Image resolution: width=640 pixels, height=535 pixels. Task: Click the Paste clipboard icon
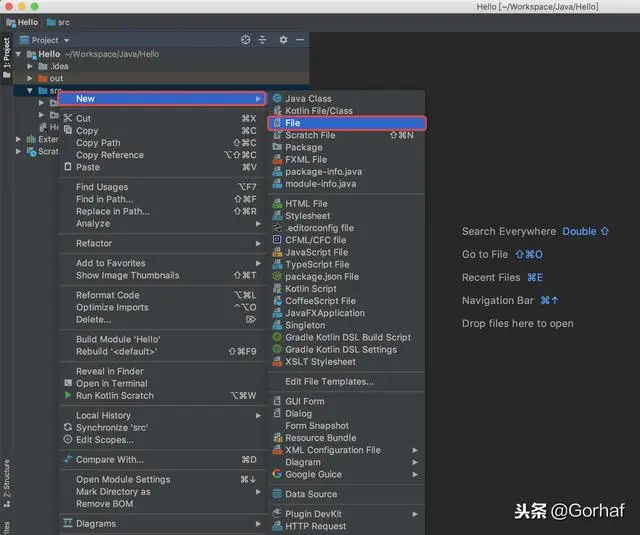click(x=68, y=167)
